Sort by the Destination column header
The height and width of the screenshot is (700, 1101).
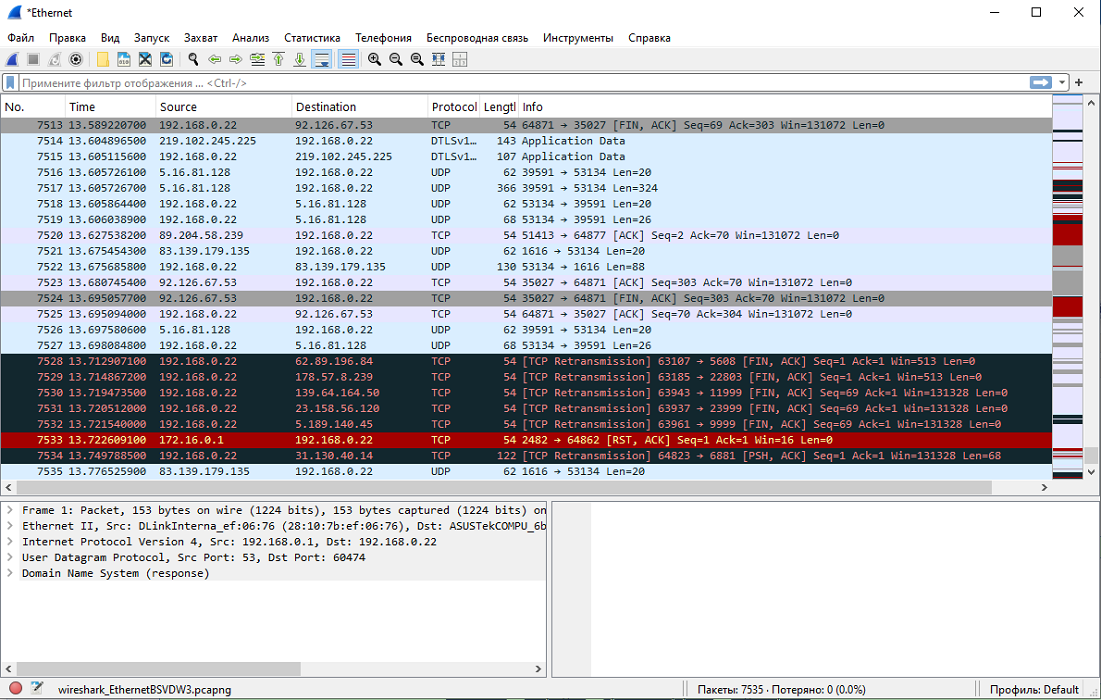(x=360, y=107)
